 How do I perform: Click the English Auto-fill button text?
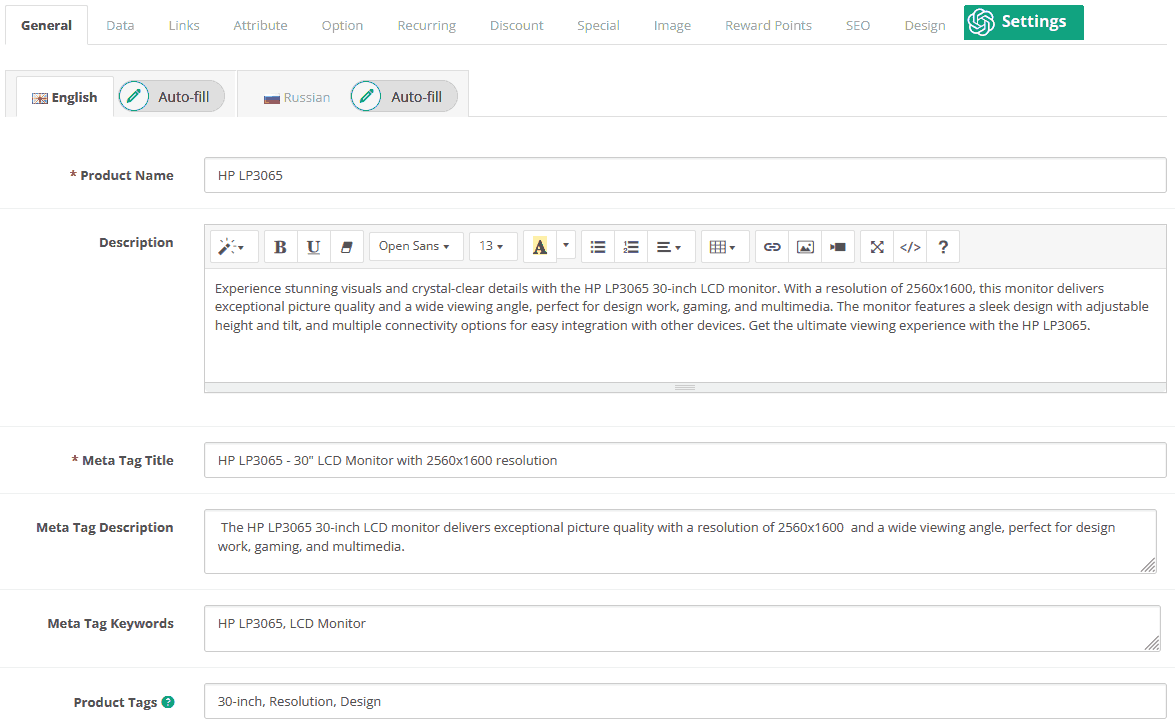click(184, 97)
